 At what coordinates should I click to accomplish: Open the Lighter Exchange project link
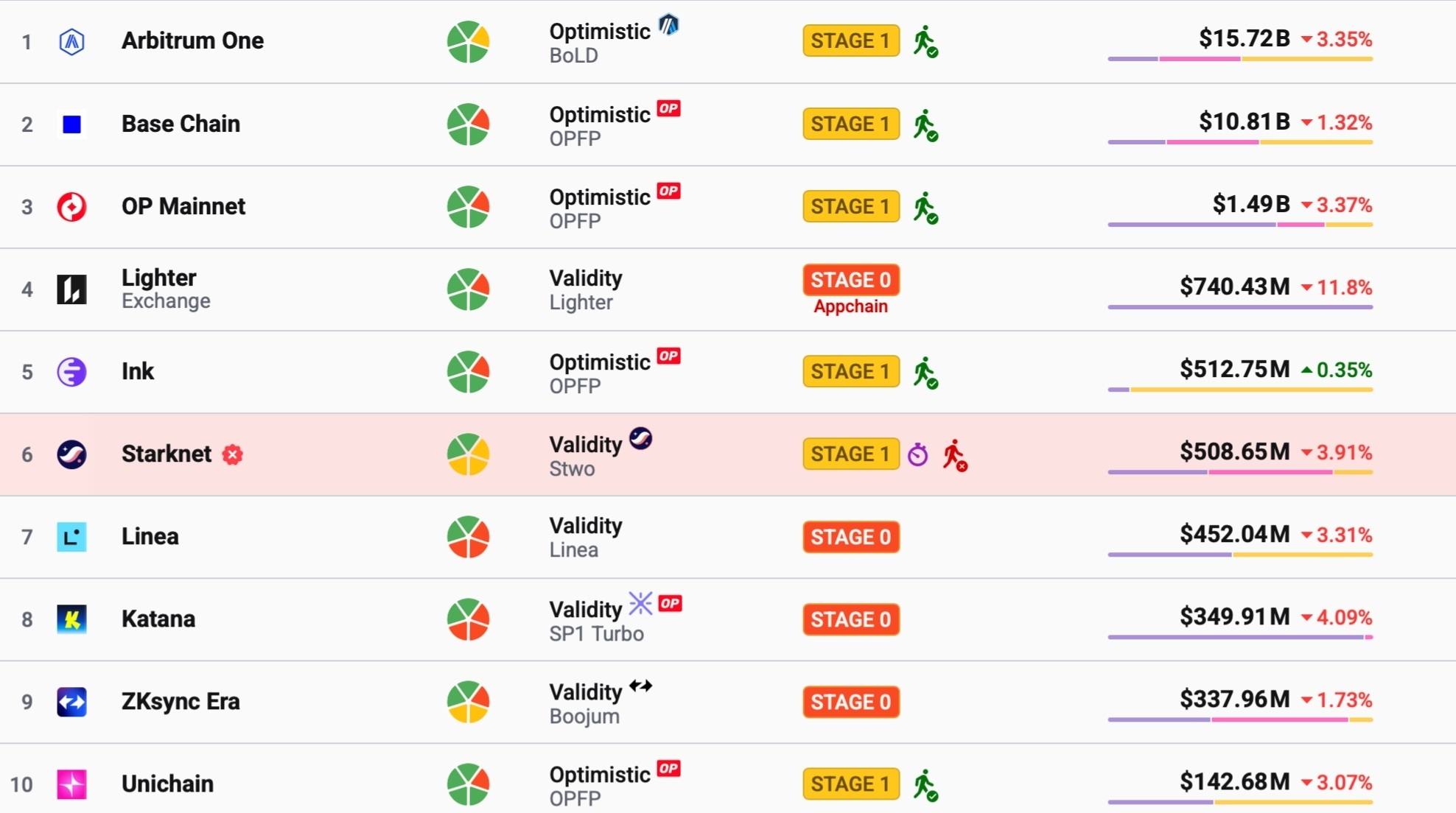pyautogui.click(x=166, y=289)
